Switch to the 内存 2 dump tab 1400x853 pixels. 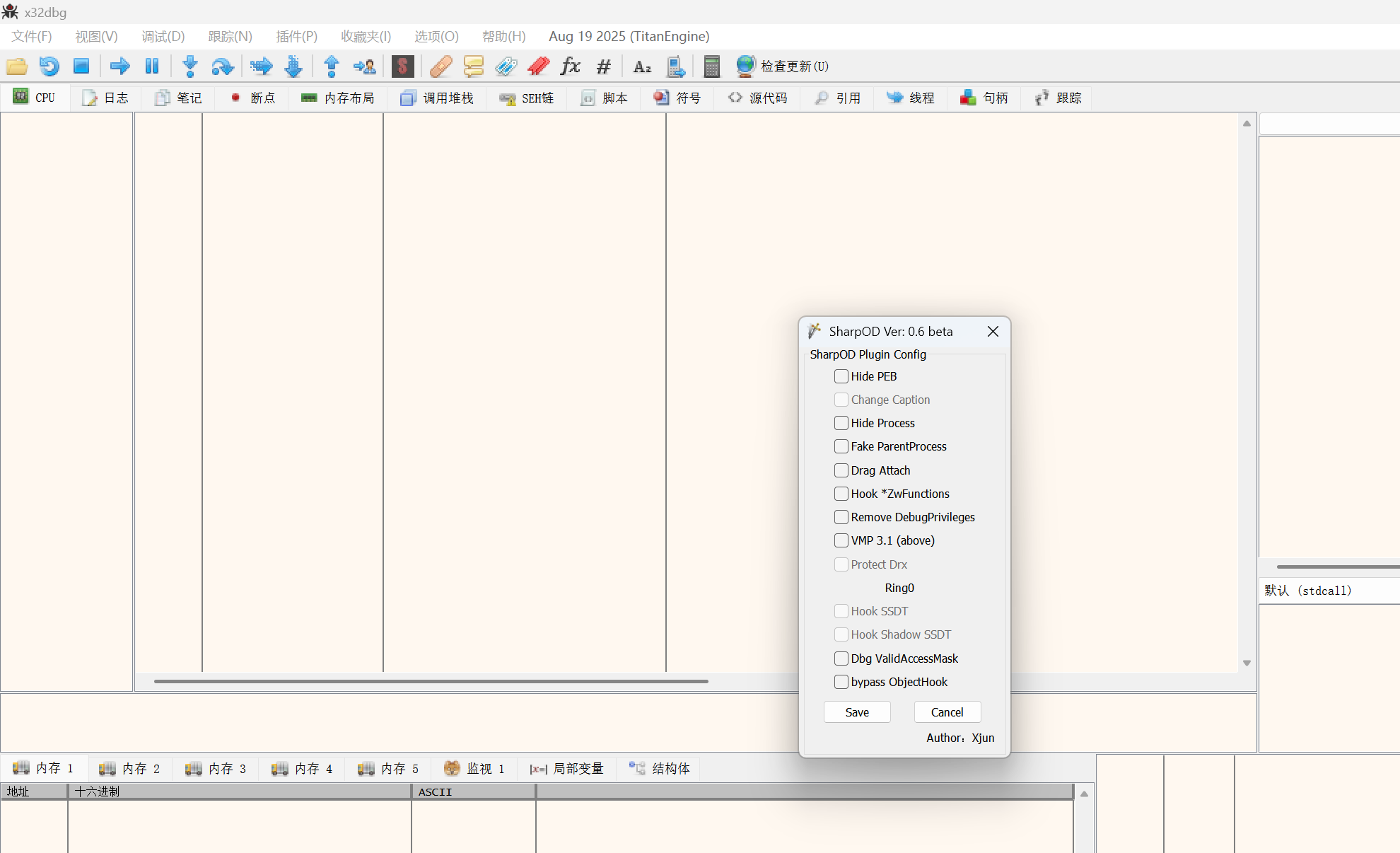(131, 769)
